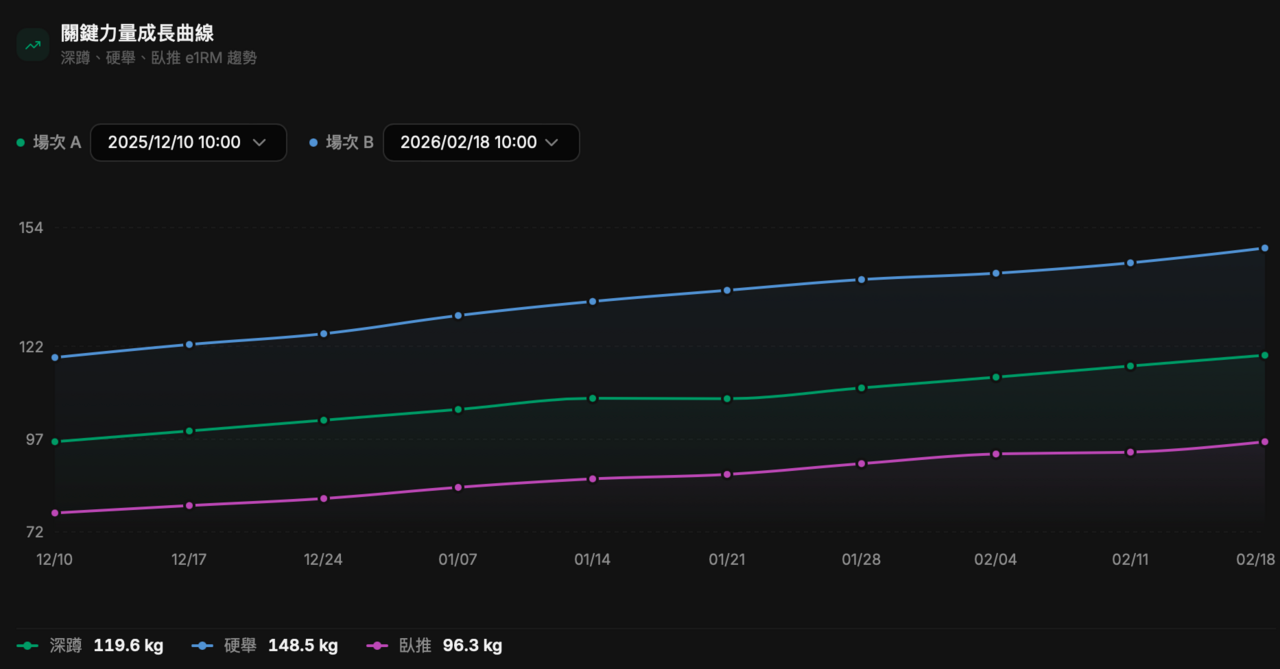This screenshot has width=1280, height=669.
Task: Click 硬舉 data point at 01/07
Action: (458, 315)
